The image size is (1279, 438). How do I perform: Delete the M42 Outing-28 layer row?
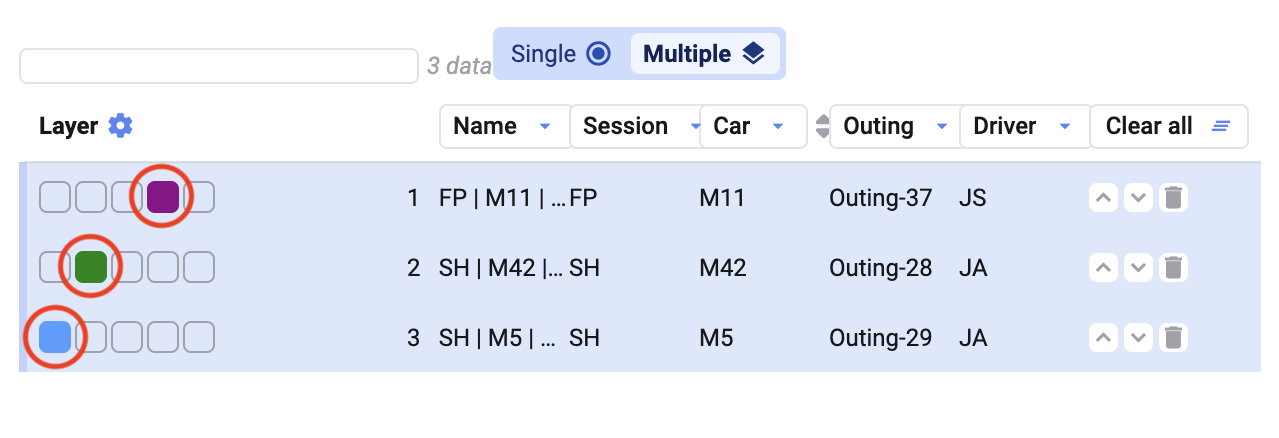coord(1173,268)
